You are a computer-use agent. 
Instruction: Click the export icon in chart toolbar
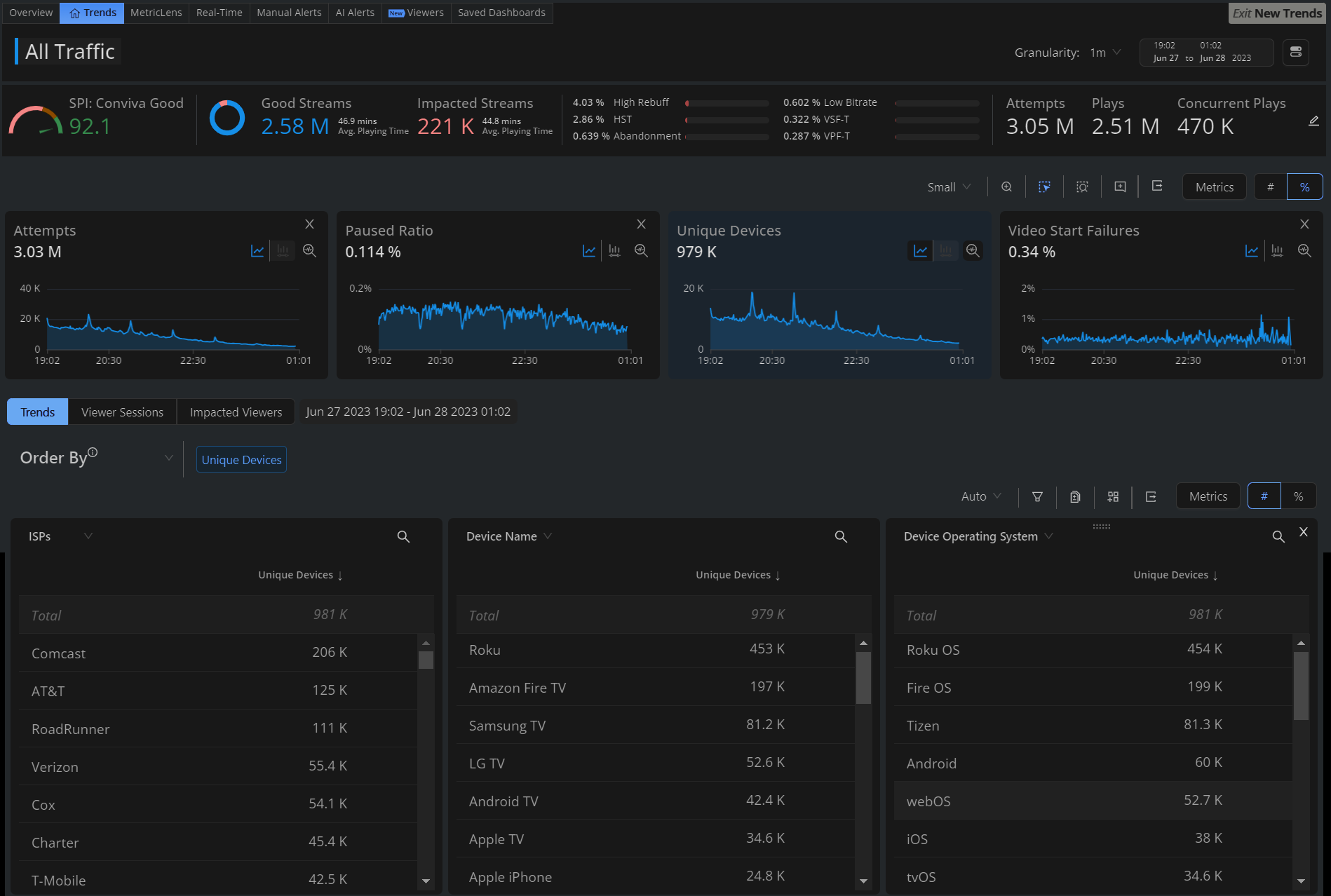1157,186
